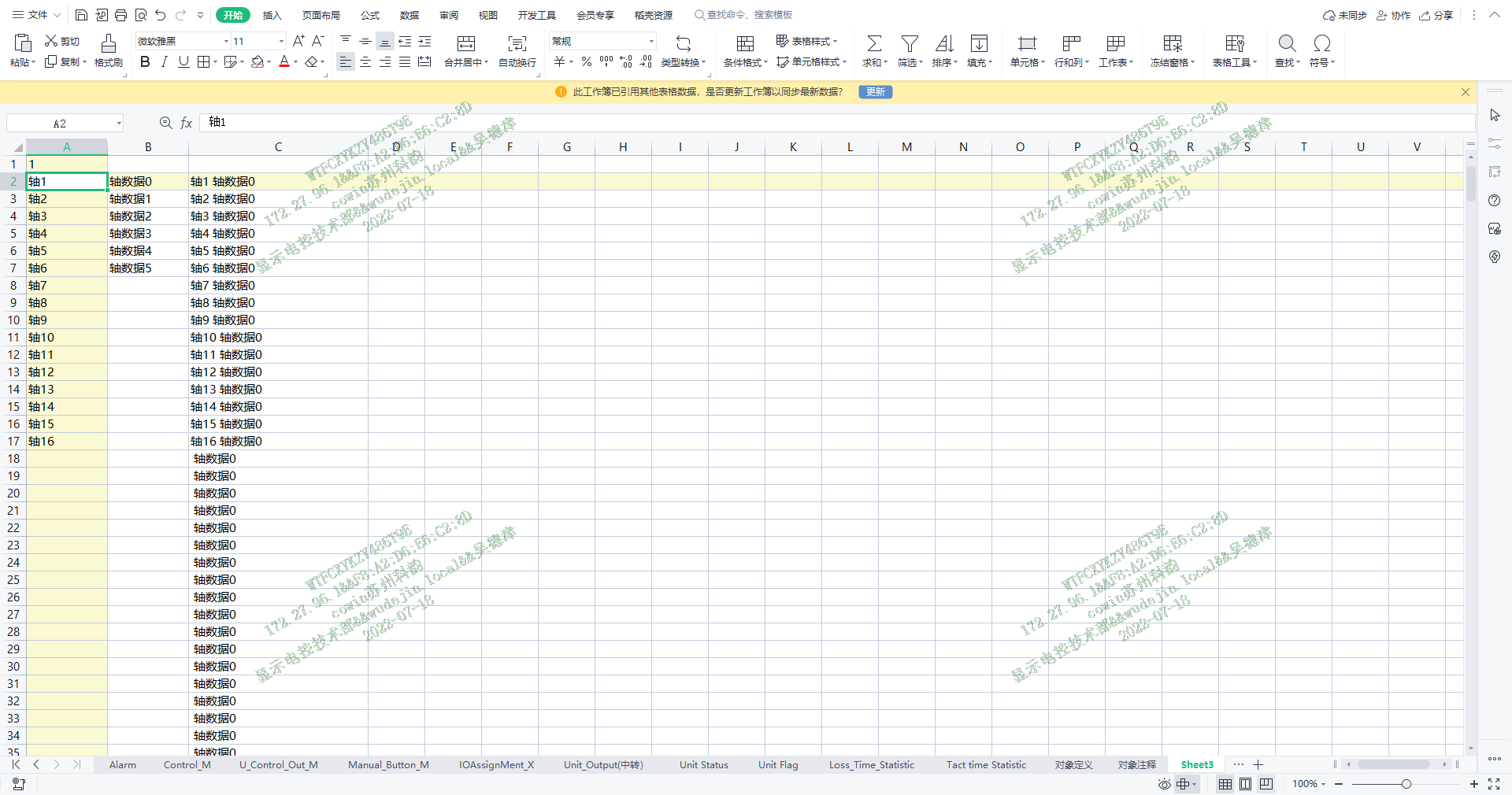1512x795 pixels.
Task: Click the AutoSum (求和) icon
Action: pos(873,43)
